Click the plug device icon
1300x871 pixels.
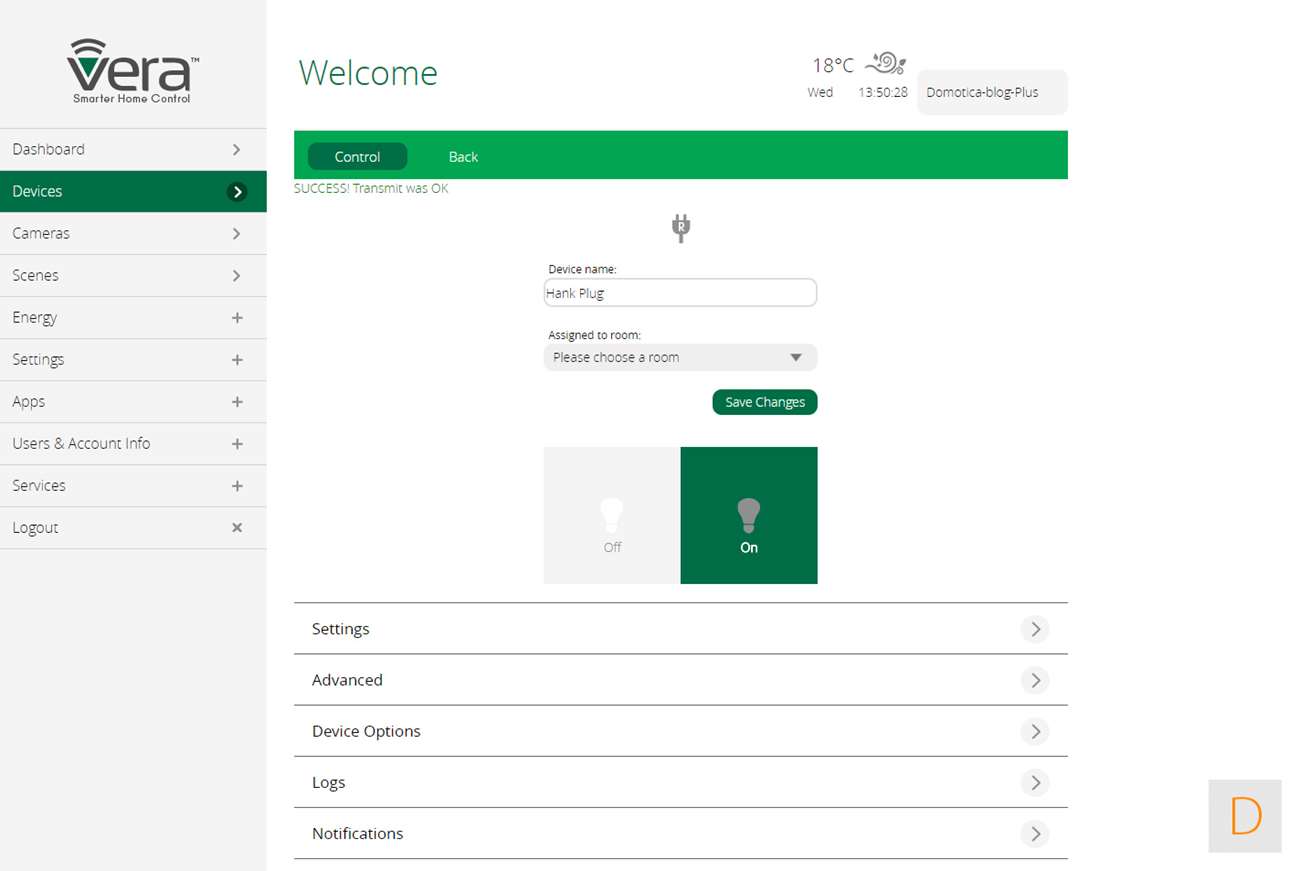click(681, 228)
